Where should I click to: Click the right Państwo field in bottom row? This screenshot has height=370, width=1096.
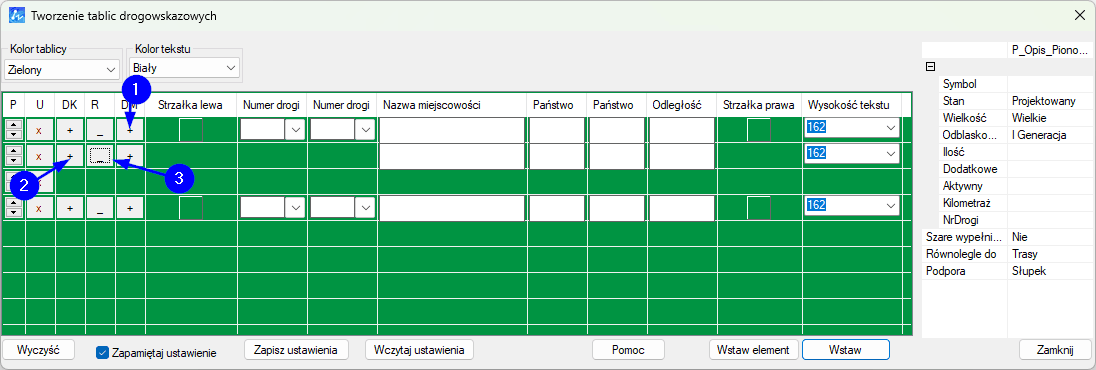pyautogui.click(x=616, y=208)
